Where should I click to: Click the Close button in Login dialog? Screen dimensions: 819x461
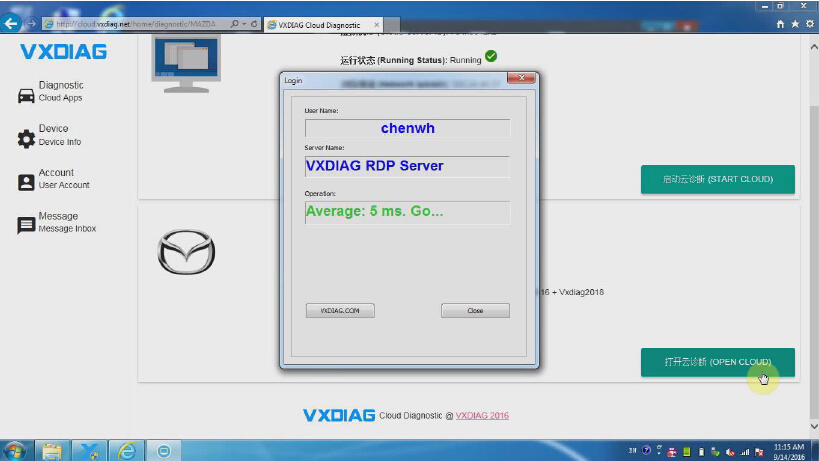point(475,311)
